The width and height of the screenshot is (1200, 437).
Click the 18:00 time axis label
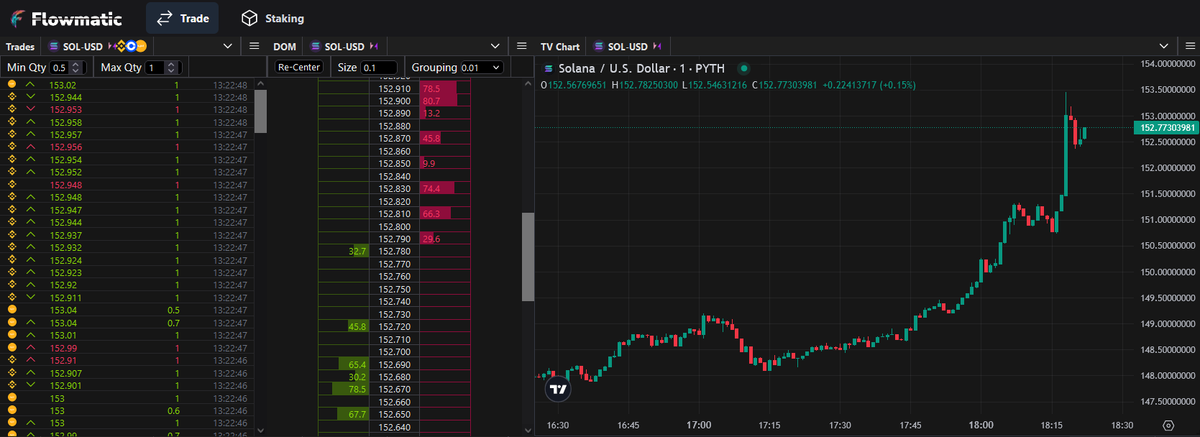981,425
